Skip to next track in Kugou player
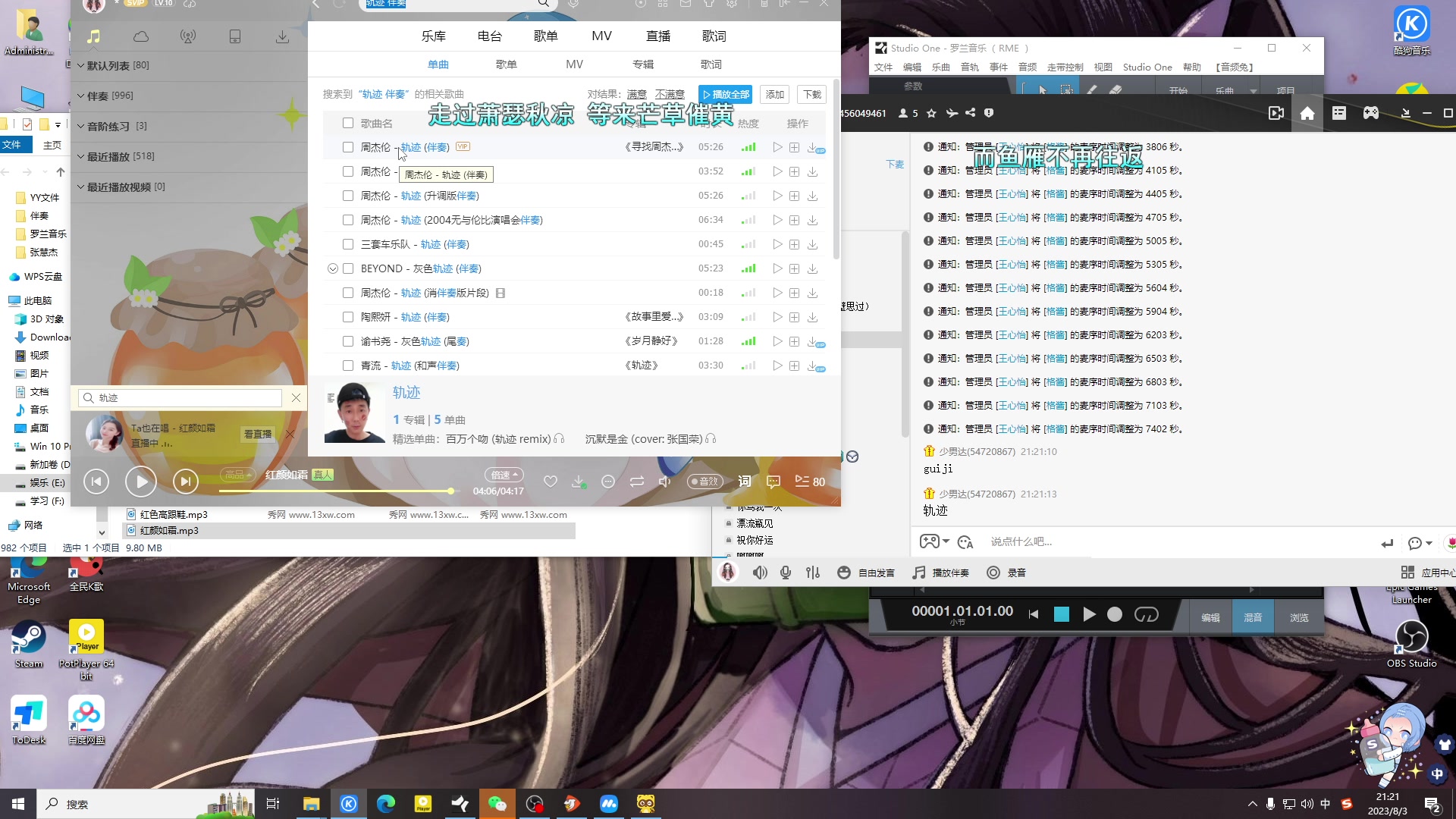Screen dimensions: 1456x819 coord(186,482)
